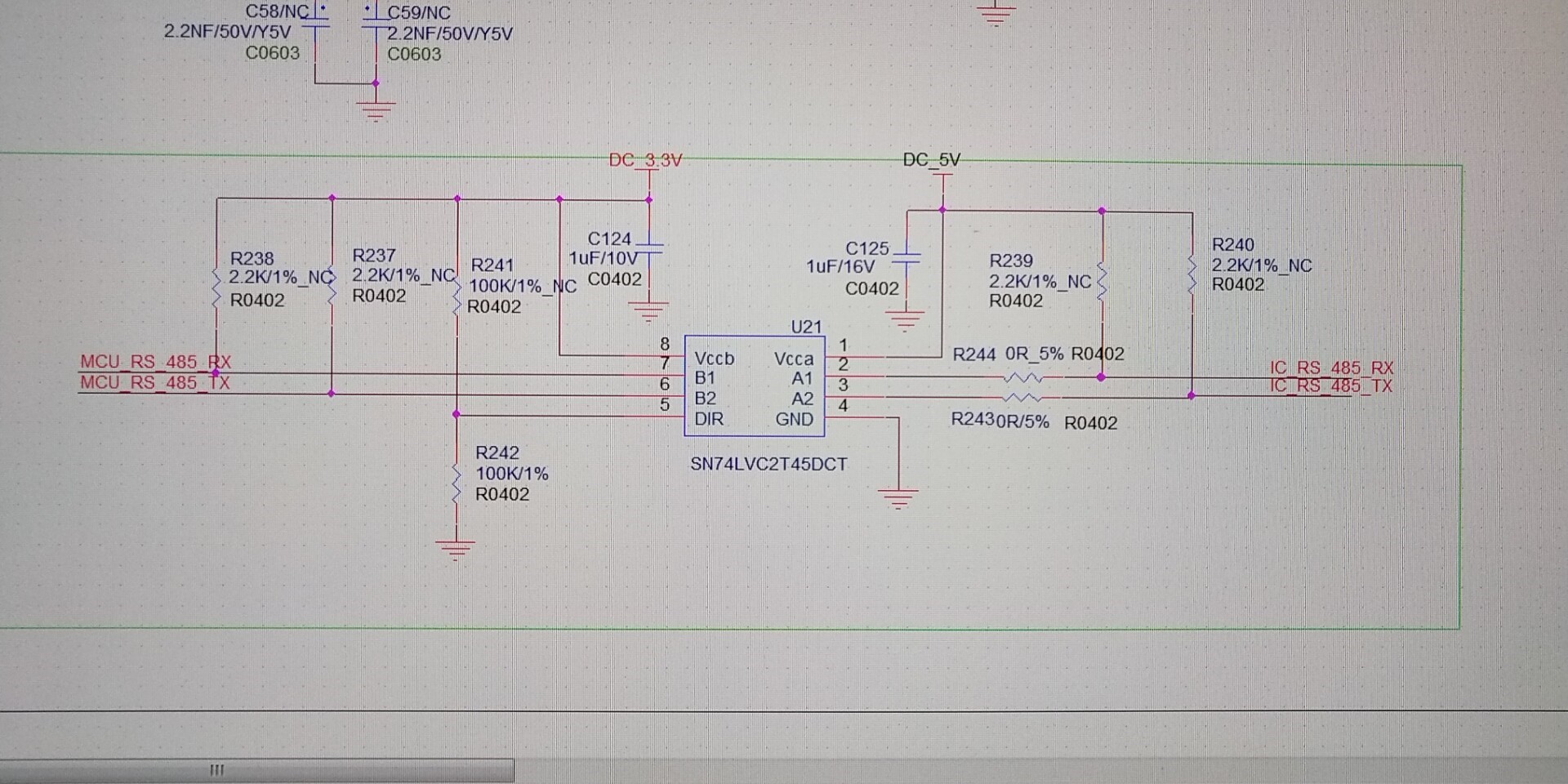Click the DC_5V power label
The width and height of the screenshot is (1568, 784).
click(932, 160)
